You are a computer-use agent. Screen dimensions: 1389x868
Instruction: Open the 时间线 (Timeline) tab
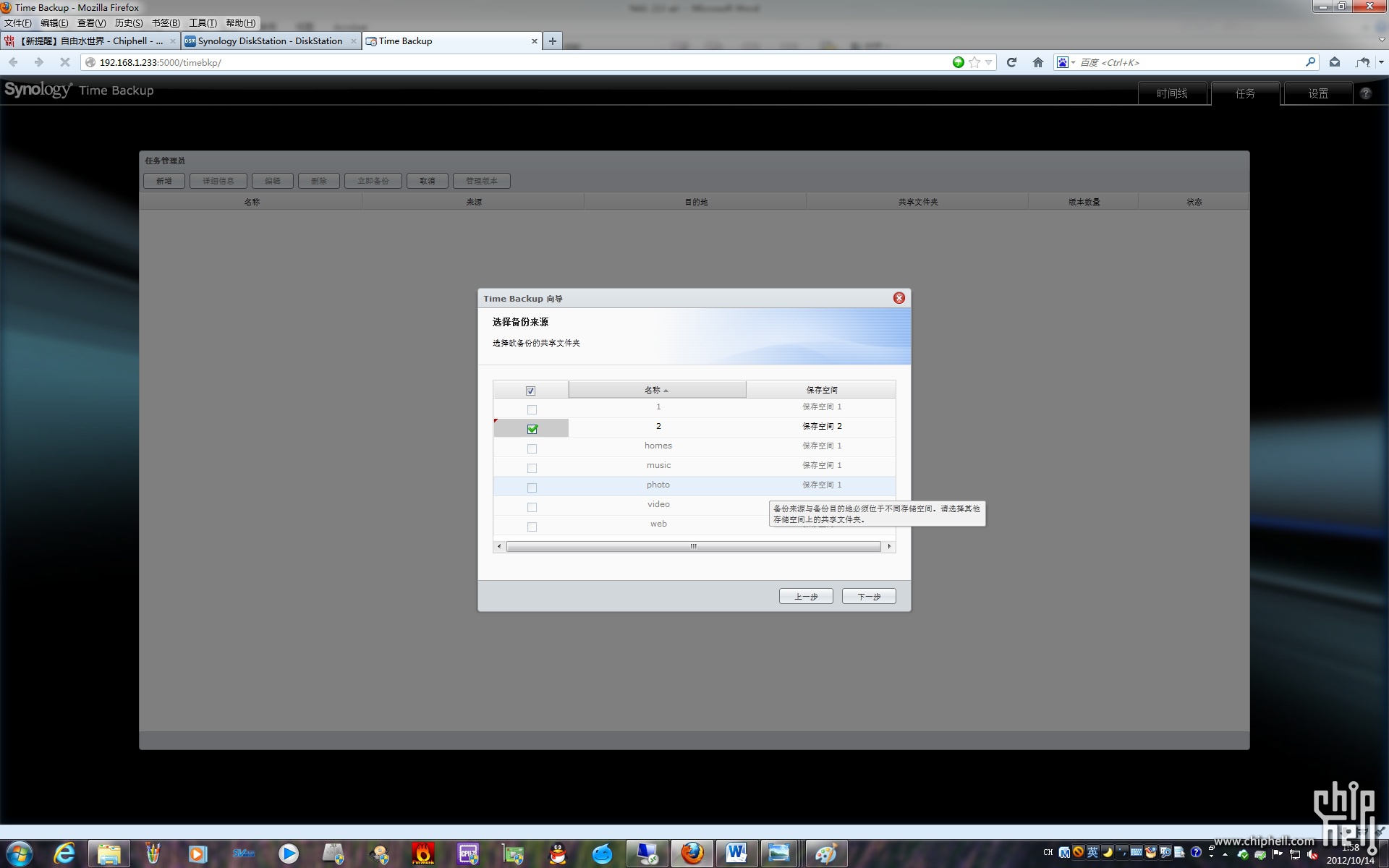click(1172, 93)
